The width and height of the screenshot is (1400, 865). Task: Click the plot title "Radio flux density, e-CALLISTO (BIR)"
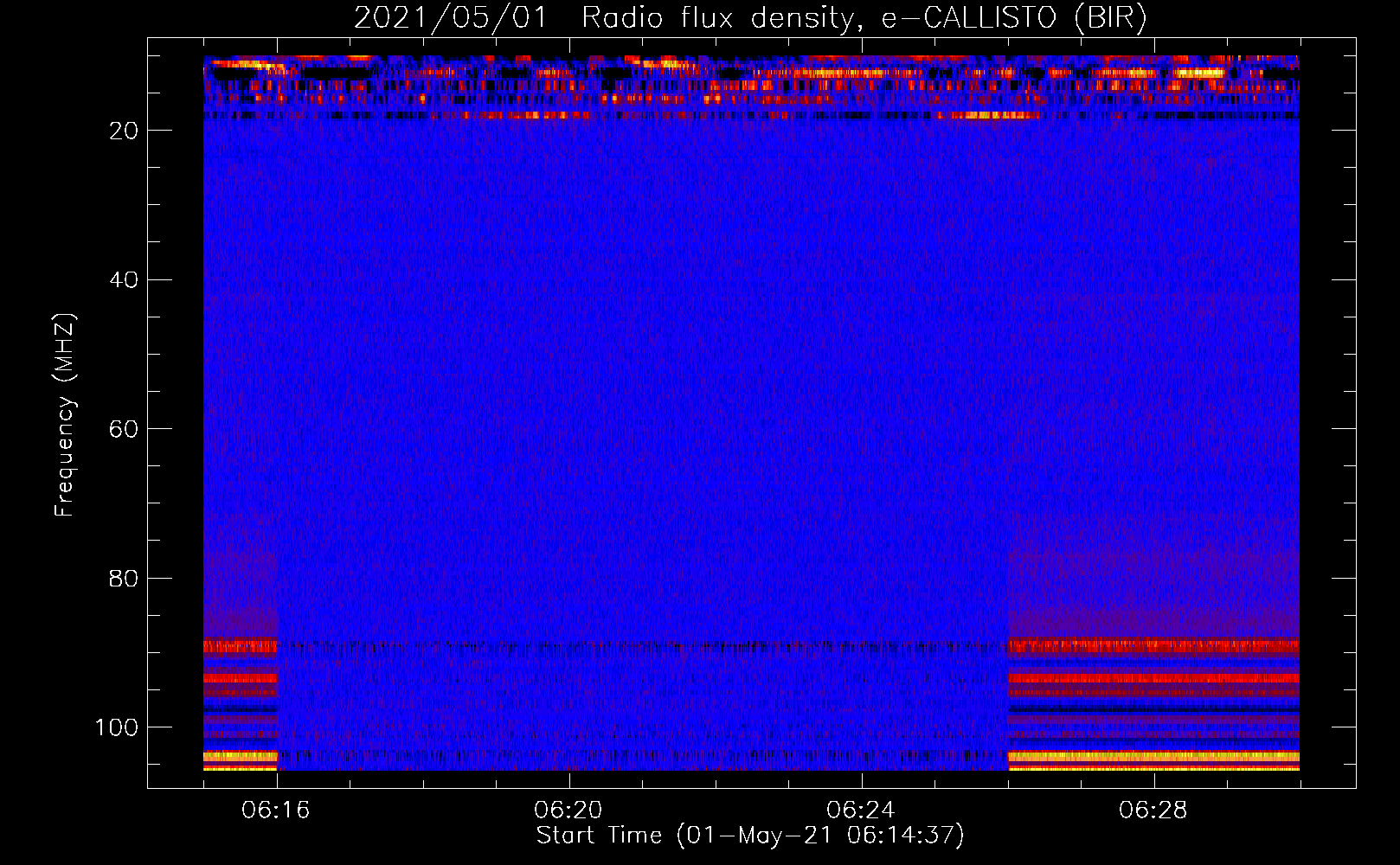click(x=864, y=18)
